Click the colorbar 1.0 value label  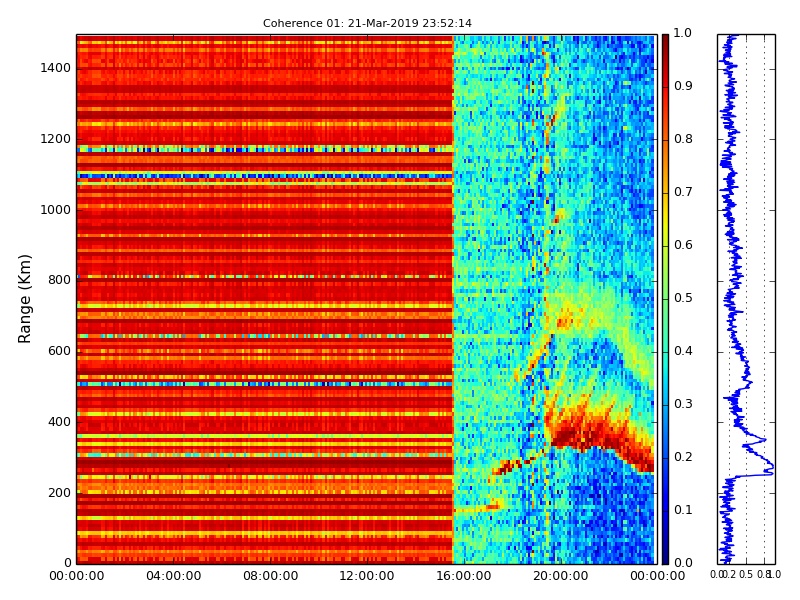click(683, 33)
